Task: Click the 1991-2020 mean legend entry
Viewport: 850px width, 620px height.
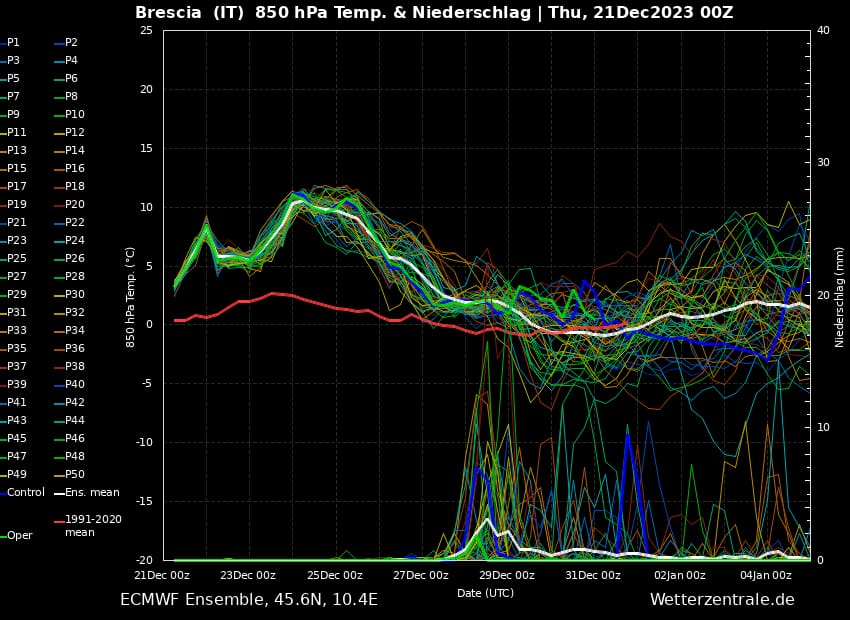Action: 91,526
